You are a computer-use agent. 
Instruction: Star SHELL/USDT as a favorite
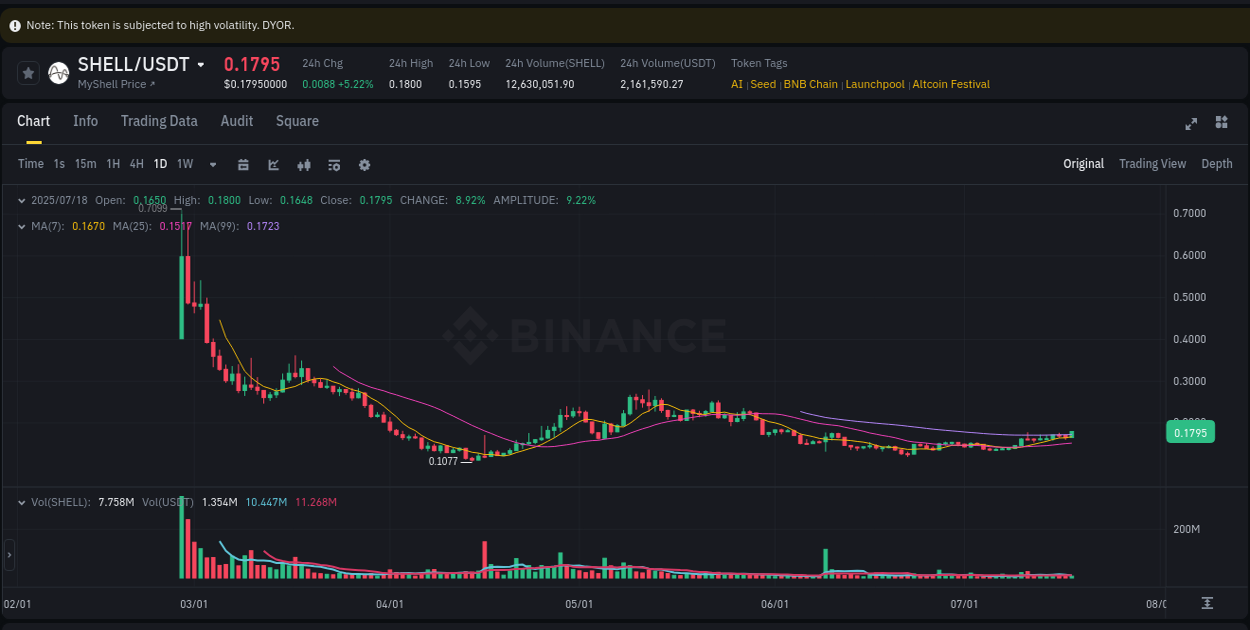(x=28, y=72)
